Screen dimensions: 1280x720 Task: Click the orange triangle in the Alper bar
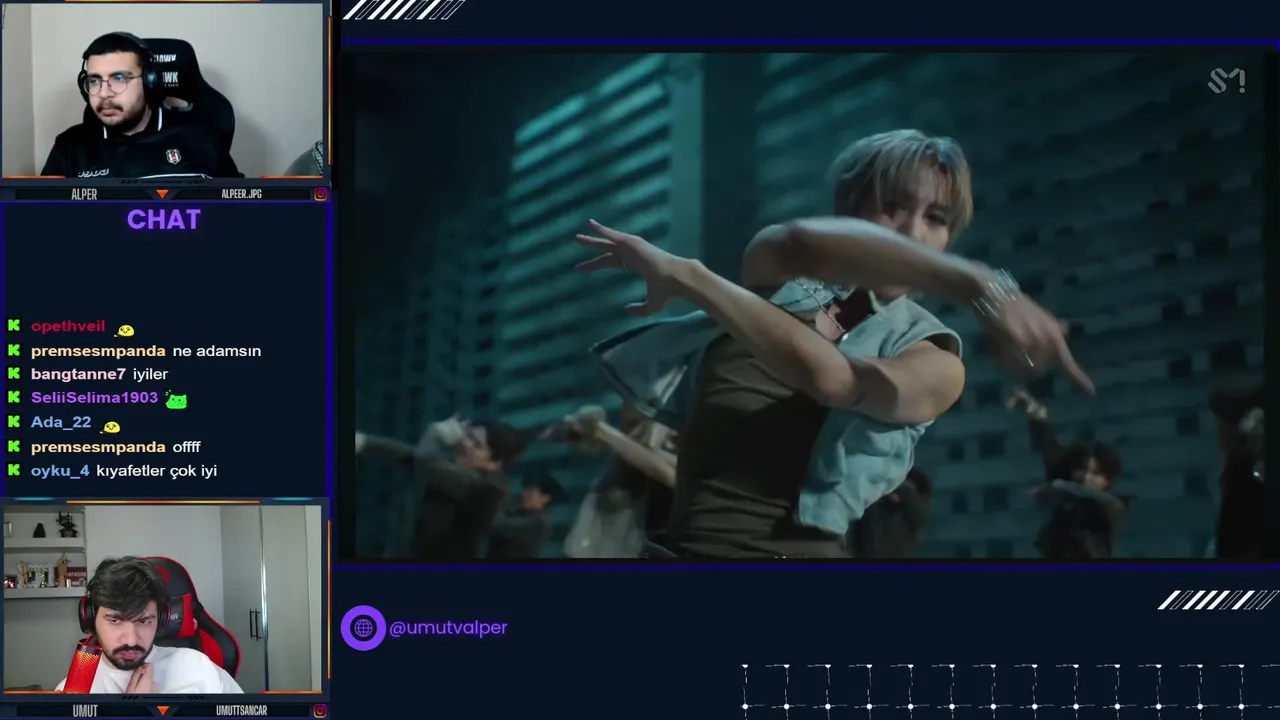162,194
